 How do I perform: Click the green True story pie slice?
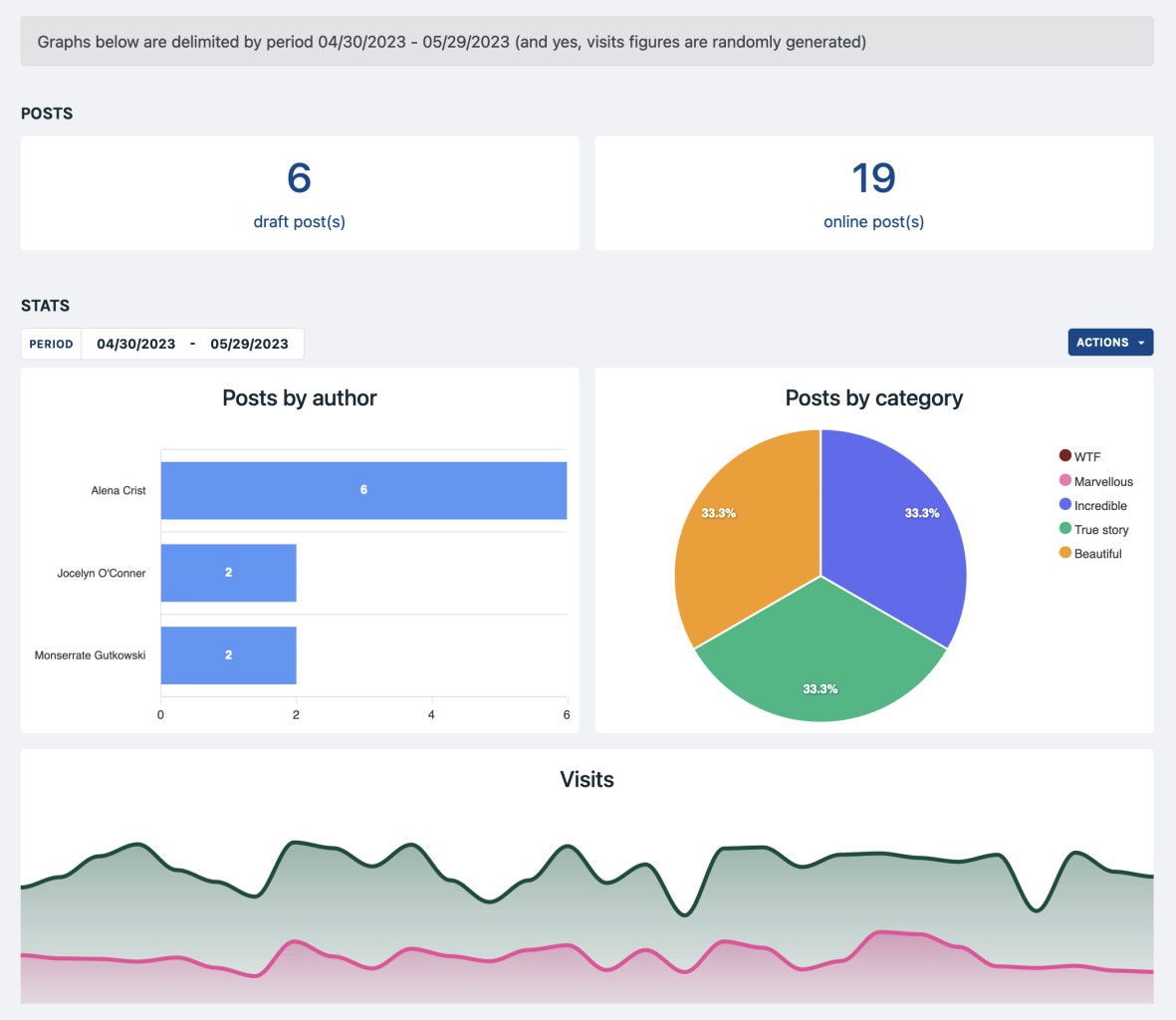(x=820, y=657)
